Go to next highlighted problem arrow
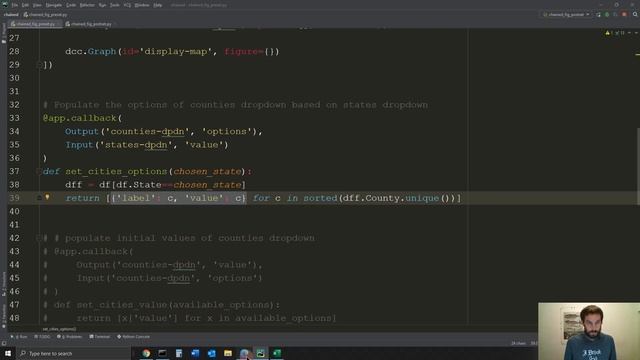640x360 pixels. [636, 33]
